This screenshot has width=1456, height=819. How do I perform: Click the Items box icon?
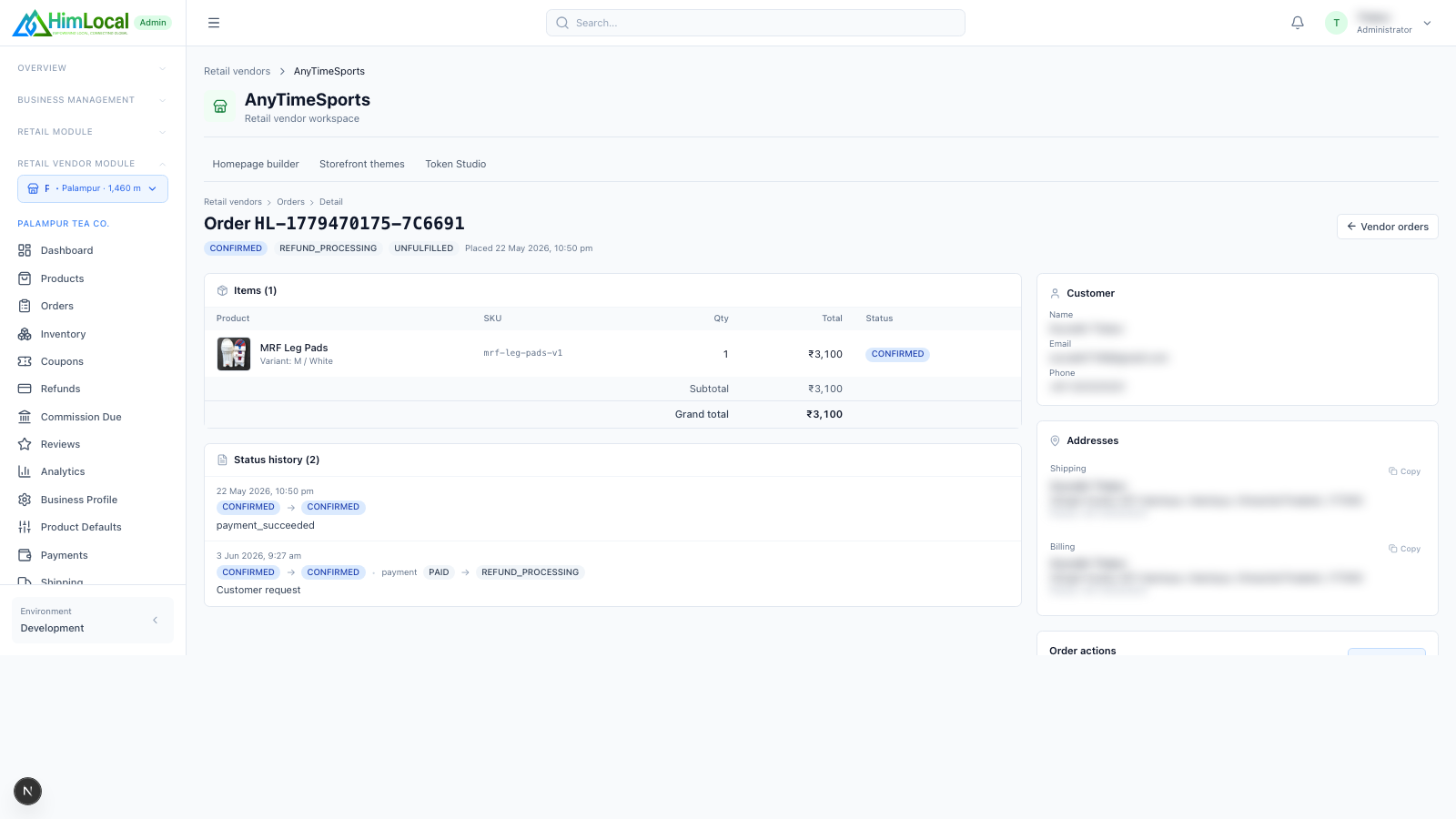point(222,290)
